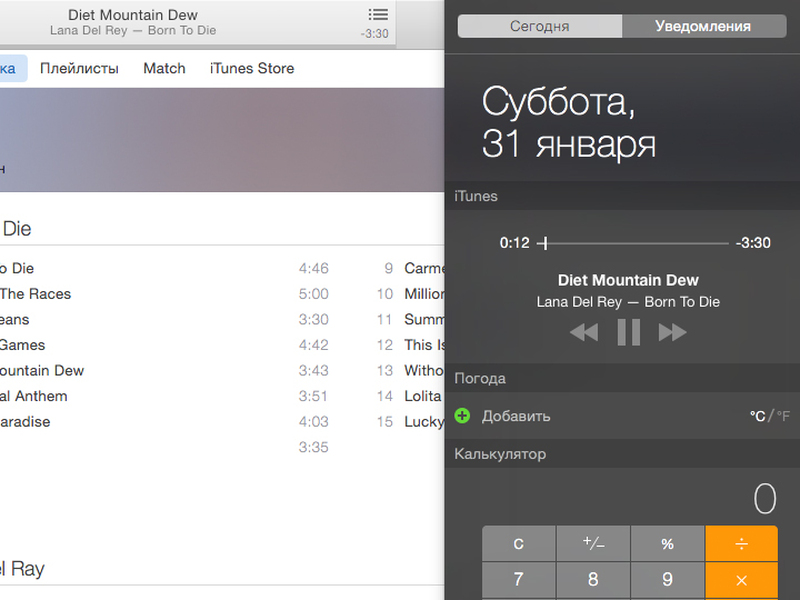Switch temperature units to °F

click(x=783, y=416)
